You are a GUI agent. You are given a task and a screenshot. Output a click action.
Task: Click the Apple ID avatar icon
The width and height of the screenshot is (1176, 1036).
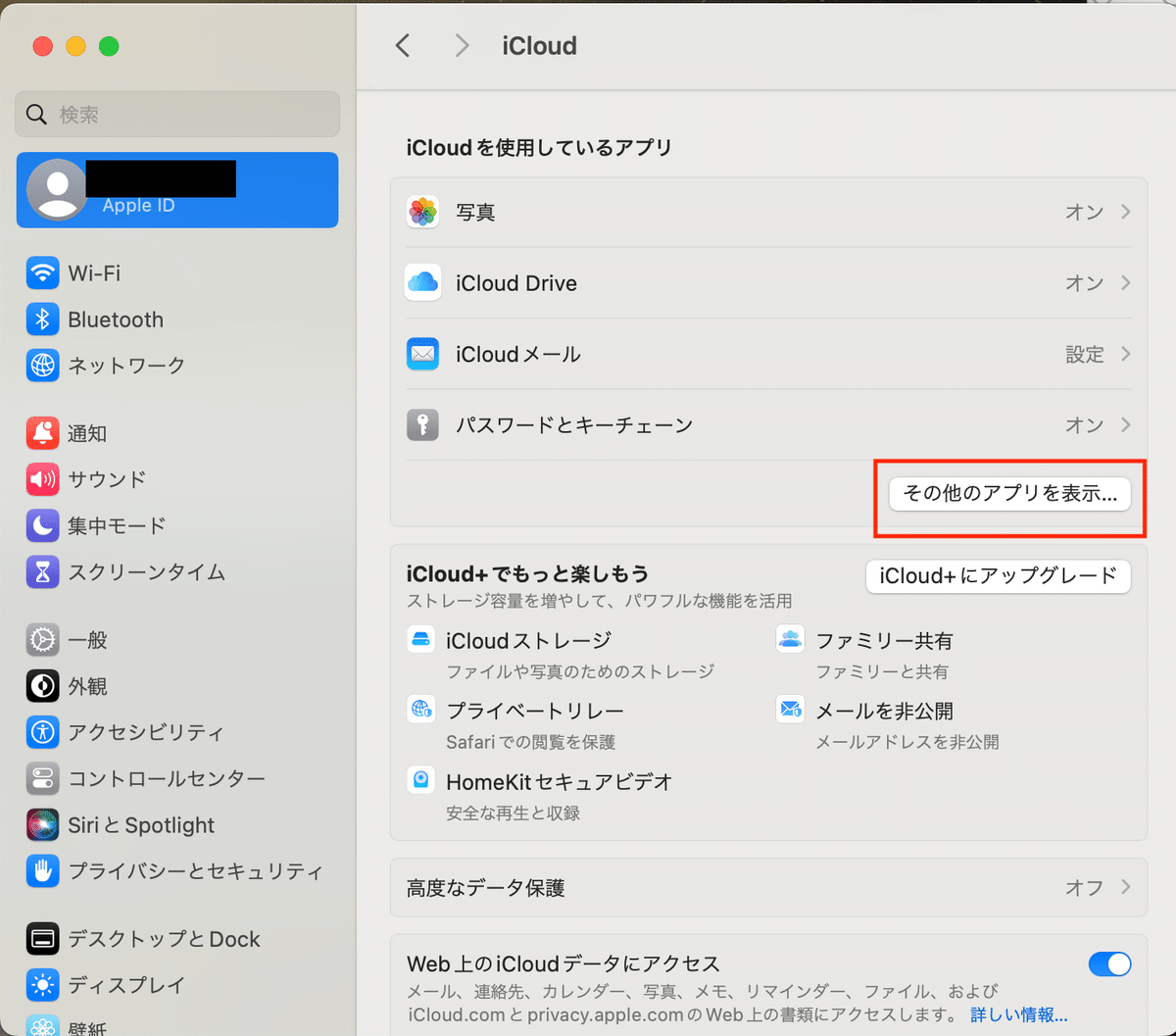tap(57, 190)
